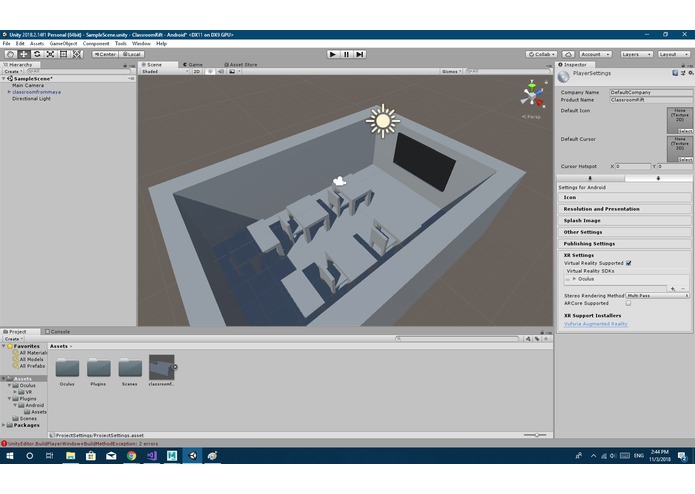This screenshot has width=695, height=494.
Task: Open Oculus folder in Assets grid
Action: (67, 370)
